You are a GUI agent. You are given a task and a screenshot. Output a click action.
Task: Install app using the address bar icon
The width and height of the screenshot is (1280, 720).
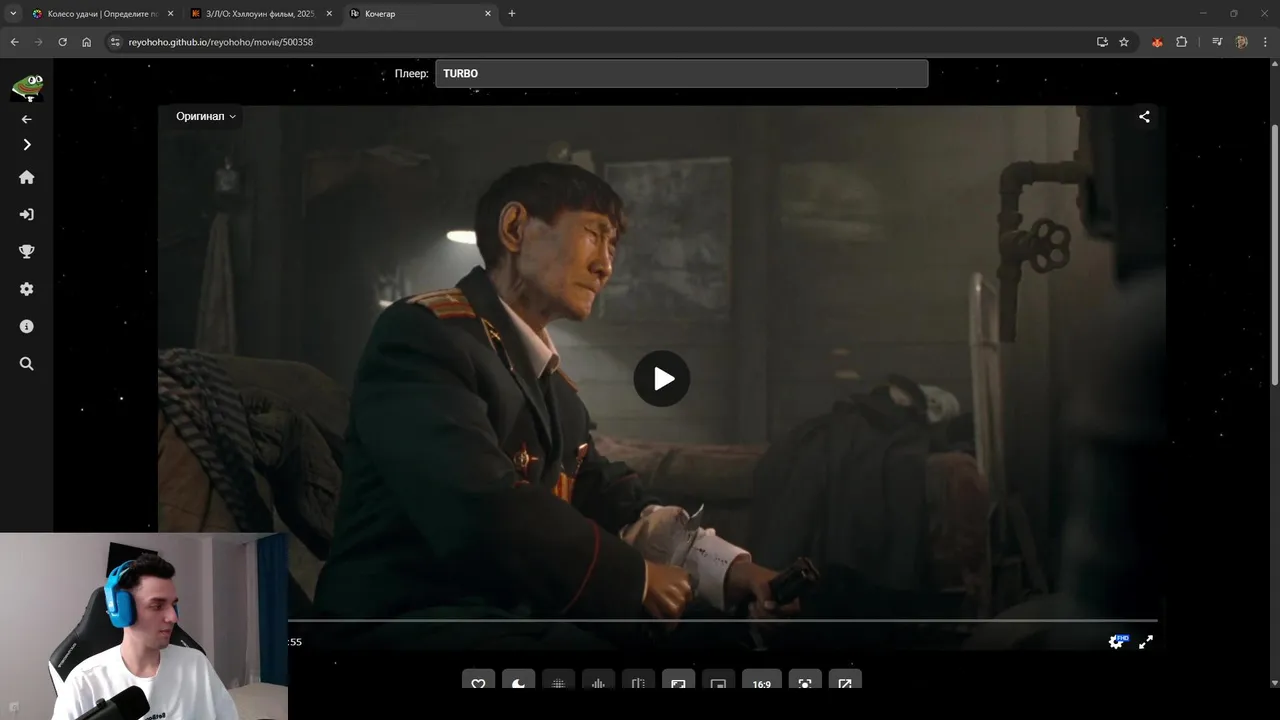click(1102, 42)
